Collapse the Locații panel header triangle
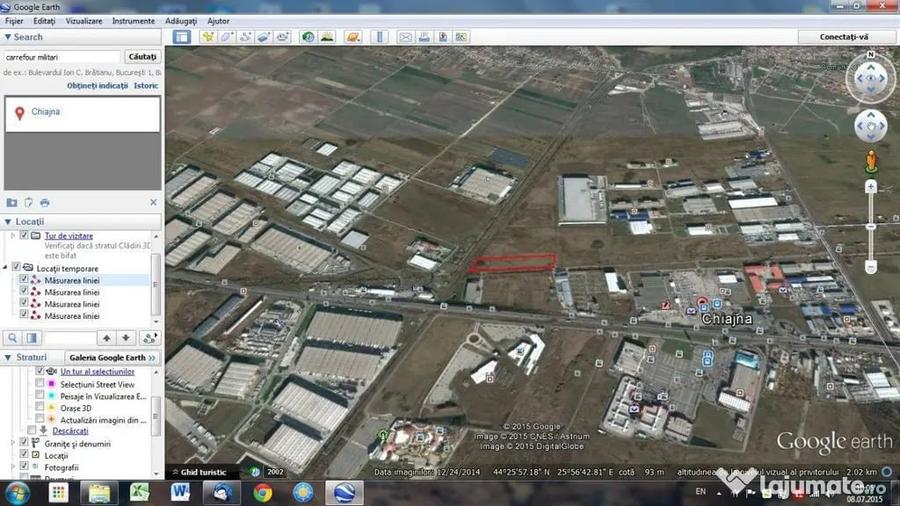 tap(7, 221)
